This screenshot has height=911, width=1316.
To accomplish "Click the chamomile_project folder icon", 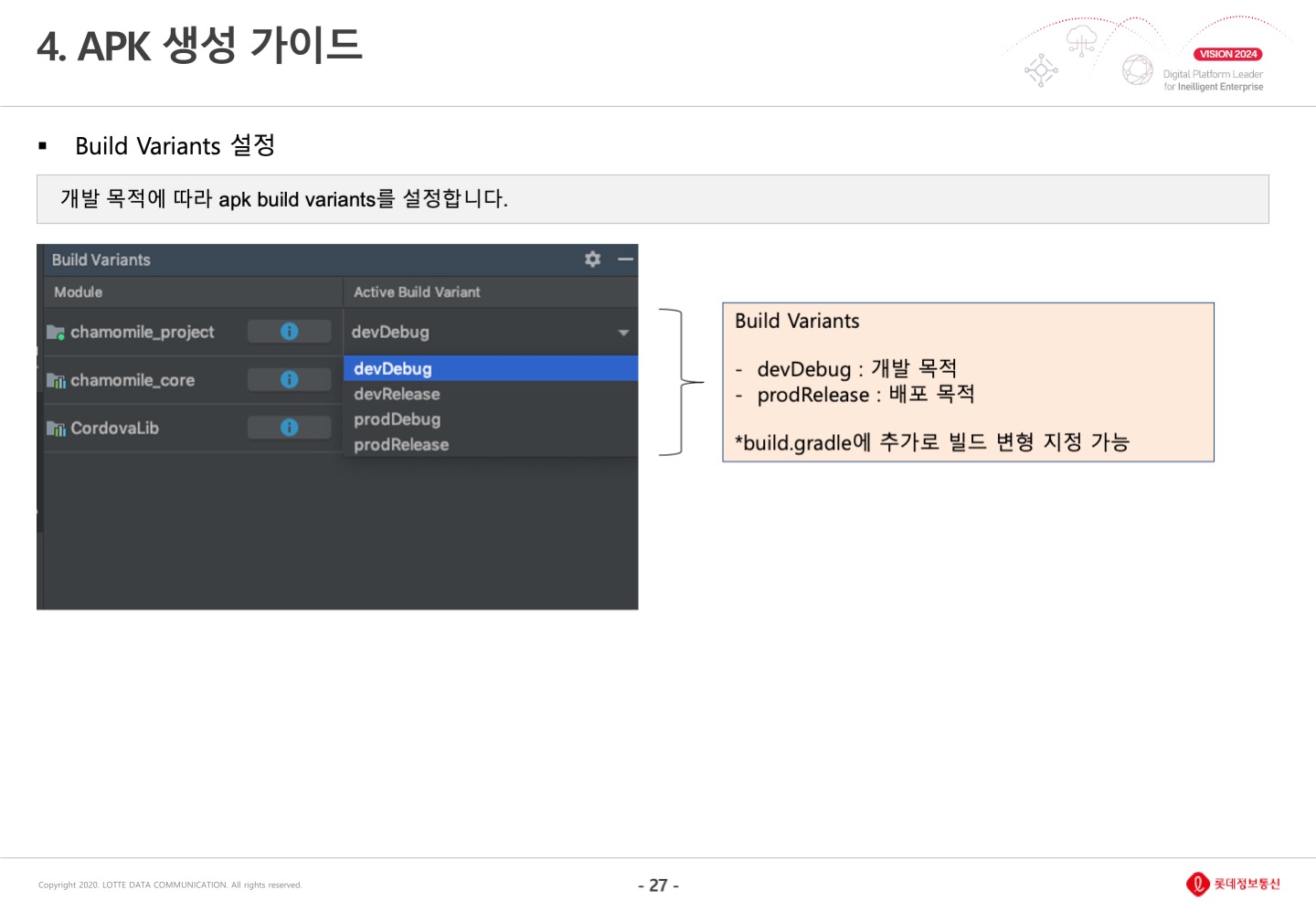I will [x=56, y=333].
